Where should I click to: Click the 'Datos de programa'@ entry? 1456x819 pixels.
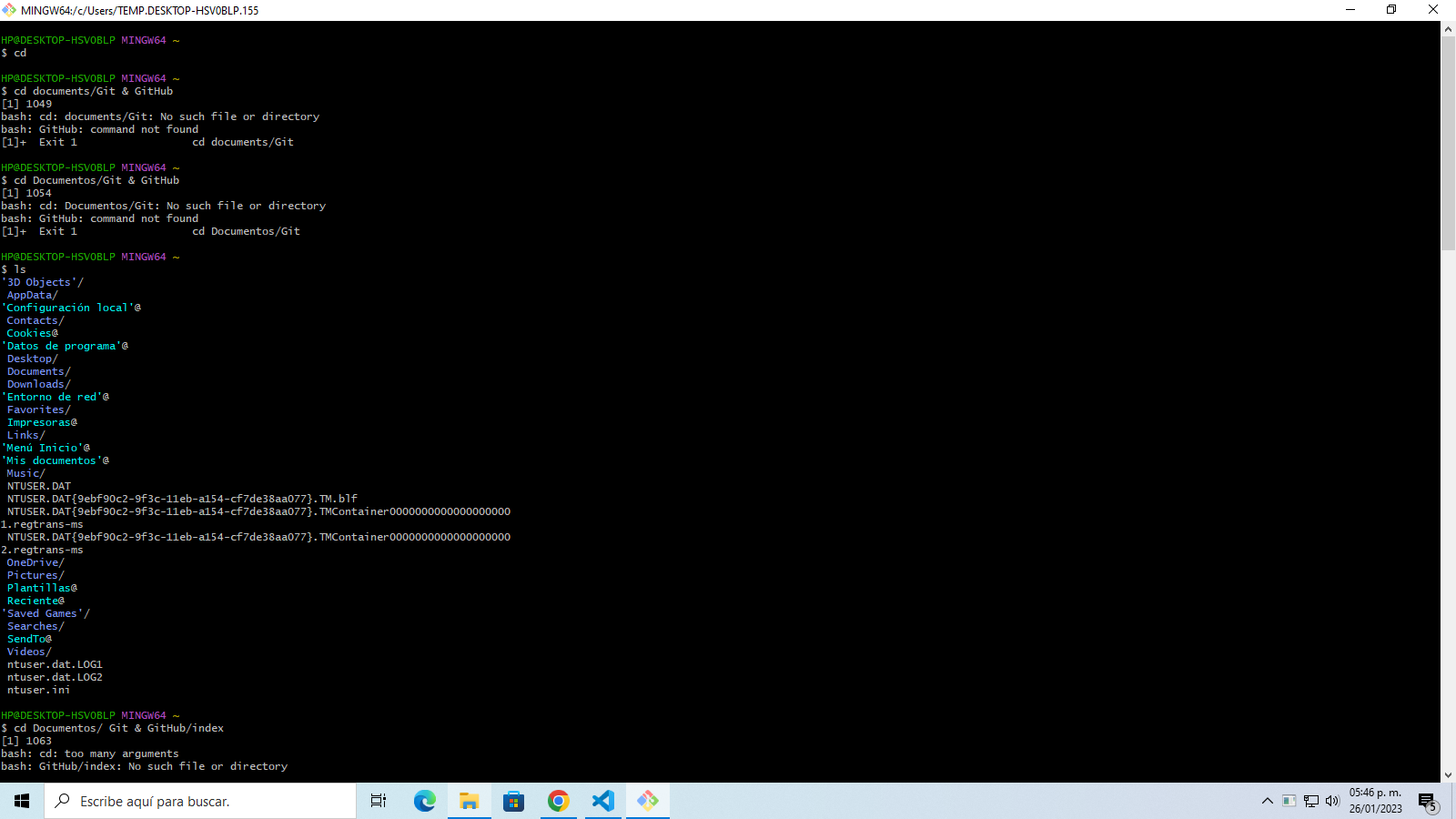(65, 346)
